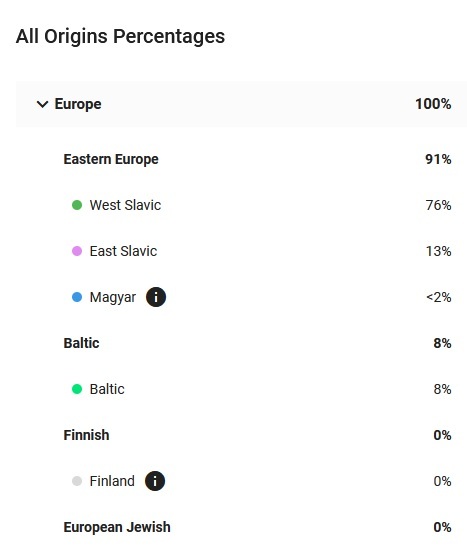Click the Magyar info icon
The width and height of the screenshot is (467, 549).
[156, 297]
